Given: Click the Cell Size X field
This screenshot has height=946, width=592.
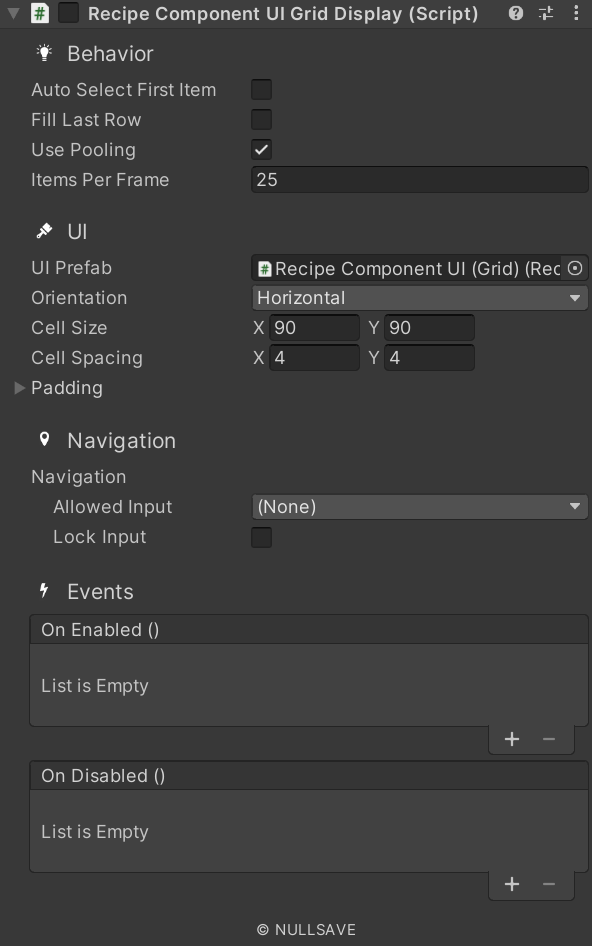Looking at the screenshot, I should tap(314, 328).
